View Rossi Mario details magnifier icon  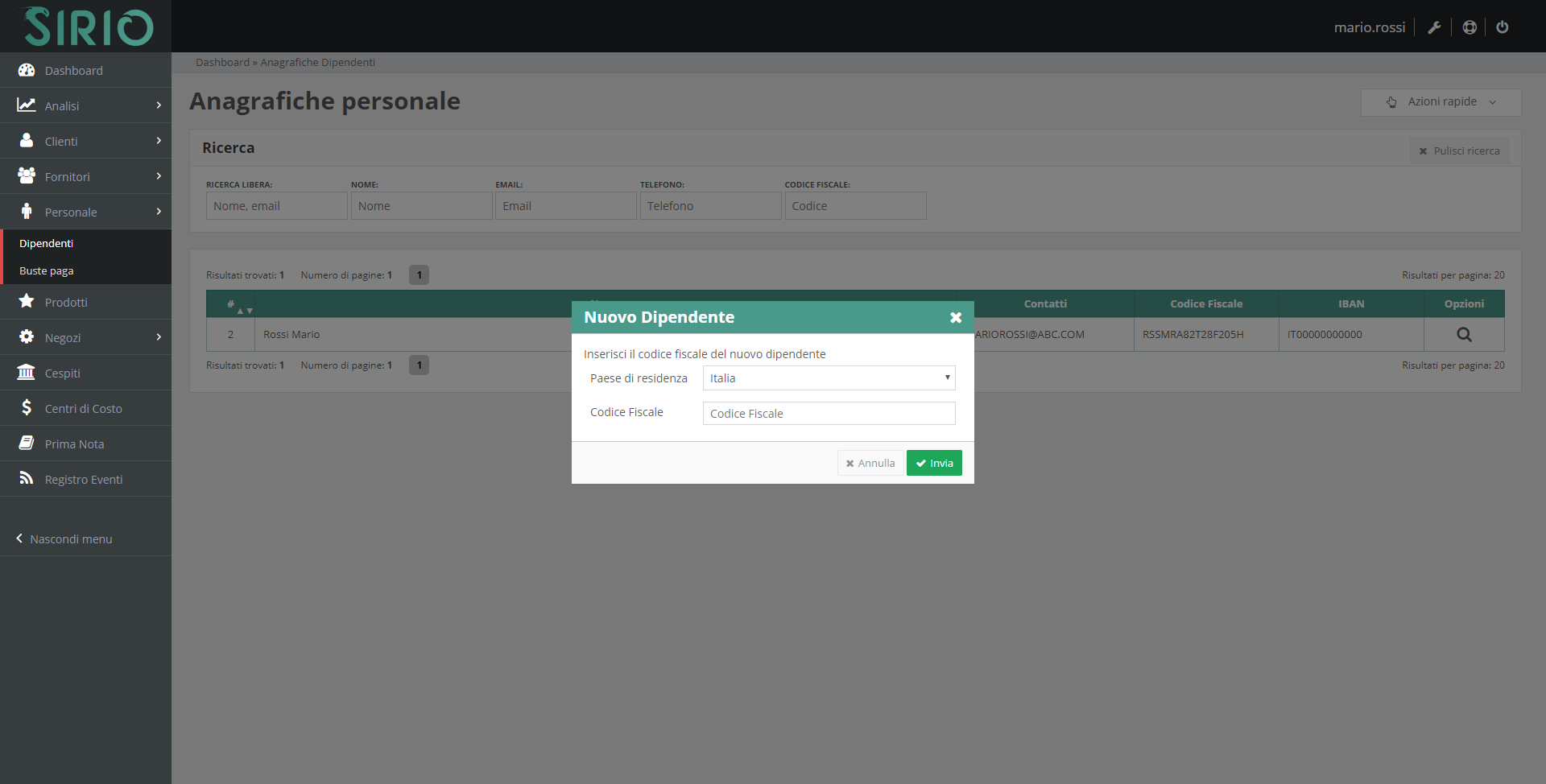point(1464,335)
